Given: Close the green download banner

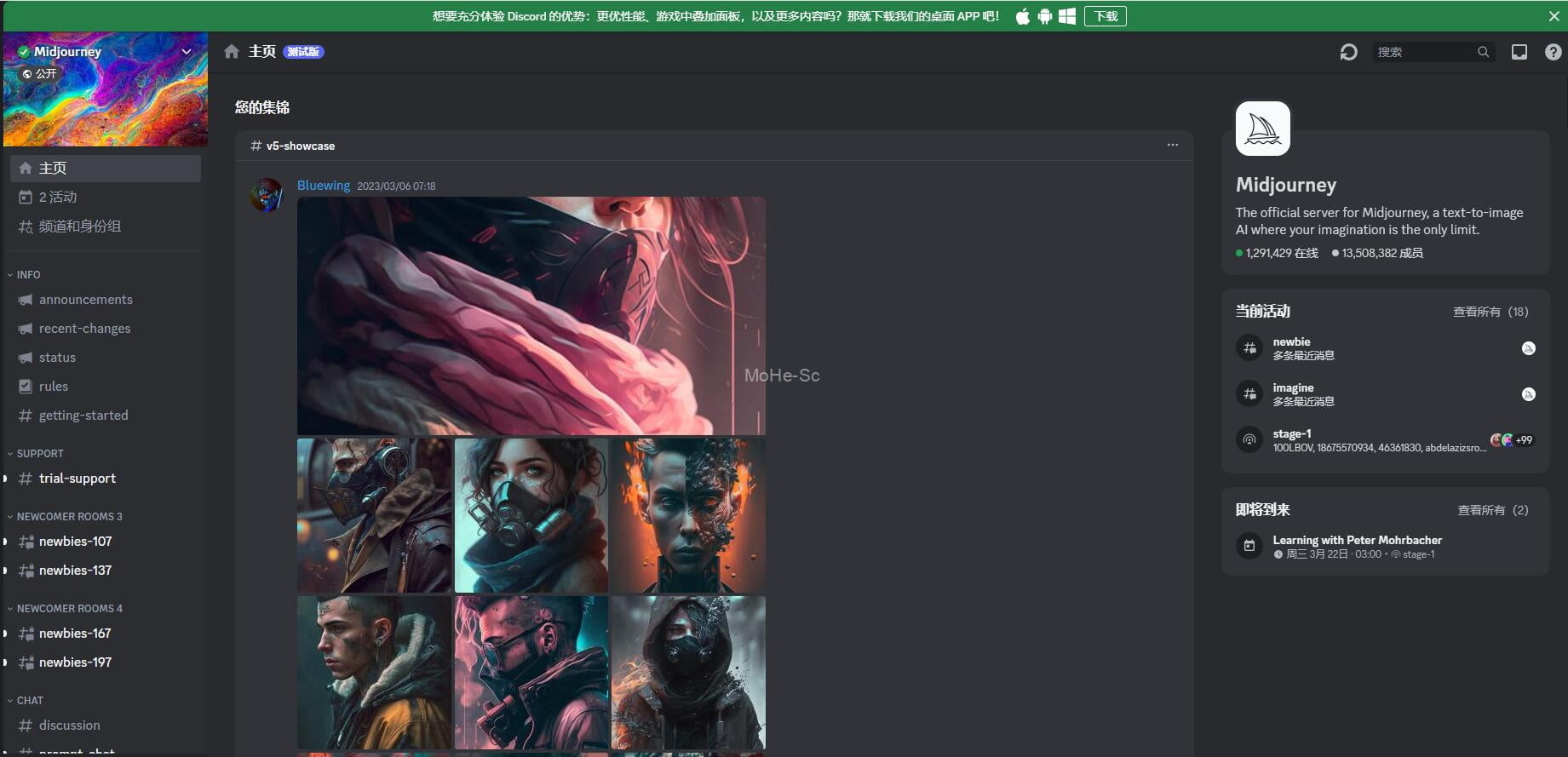Looking at the screenshot, I should [1554, 16].
